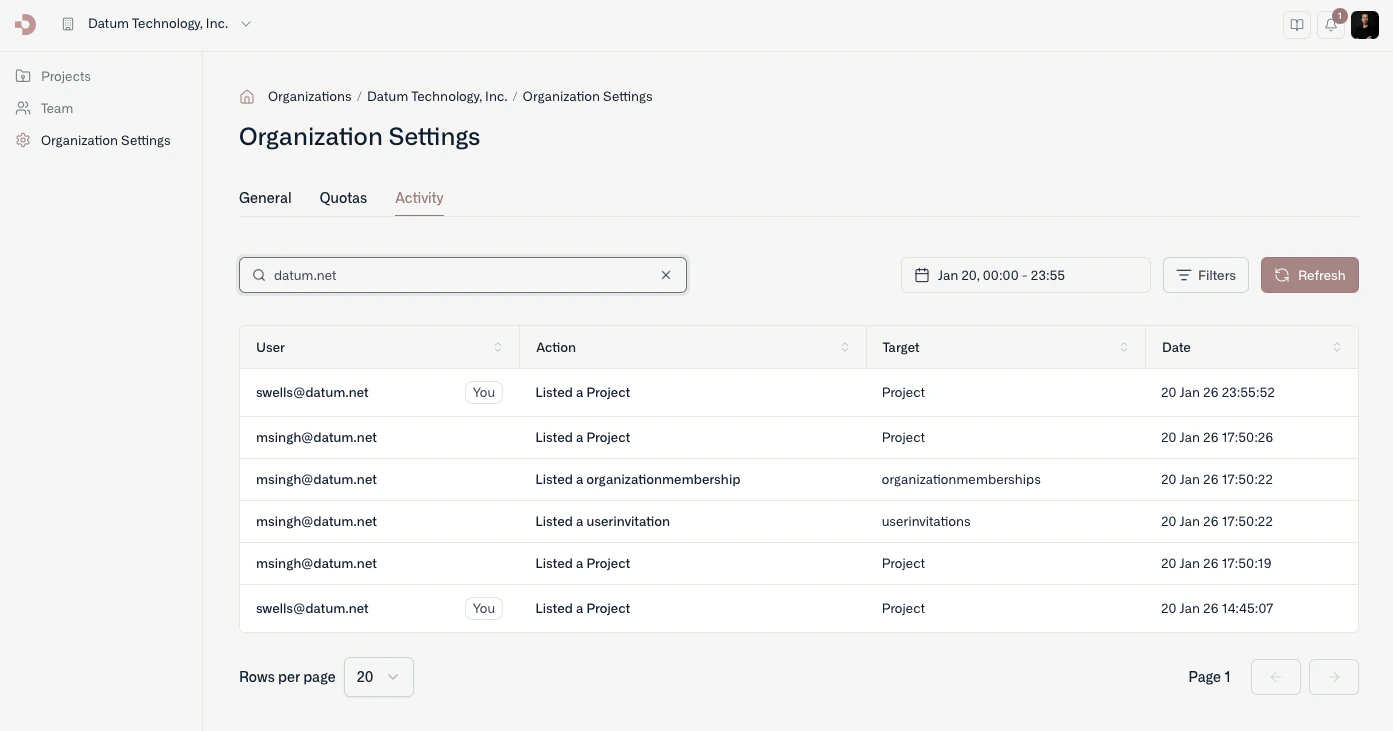Click the calendar icon on the date range field
The image size is (1393, 731).
point(923,274)
